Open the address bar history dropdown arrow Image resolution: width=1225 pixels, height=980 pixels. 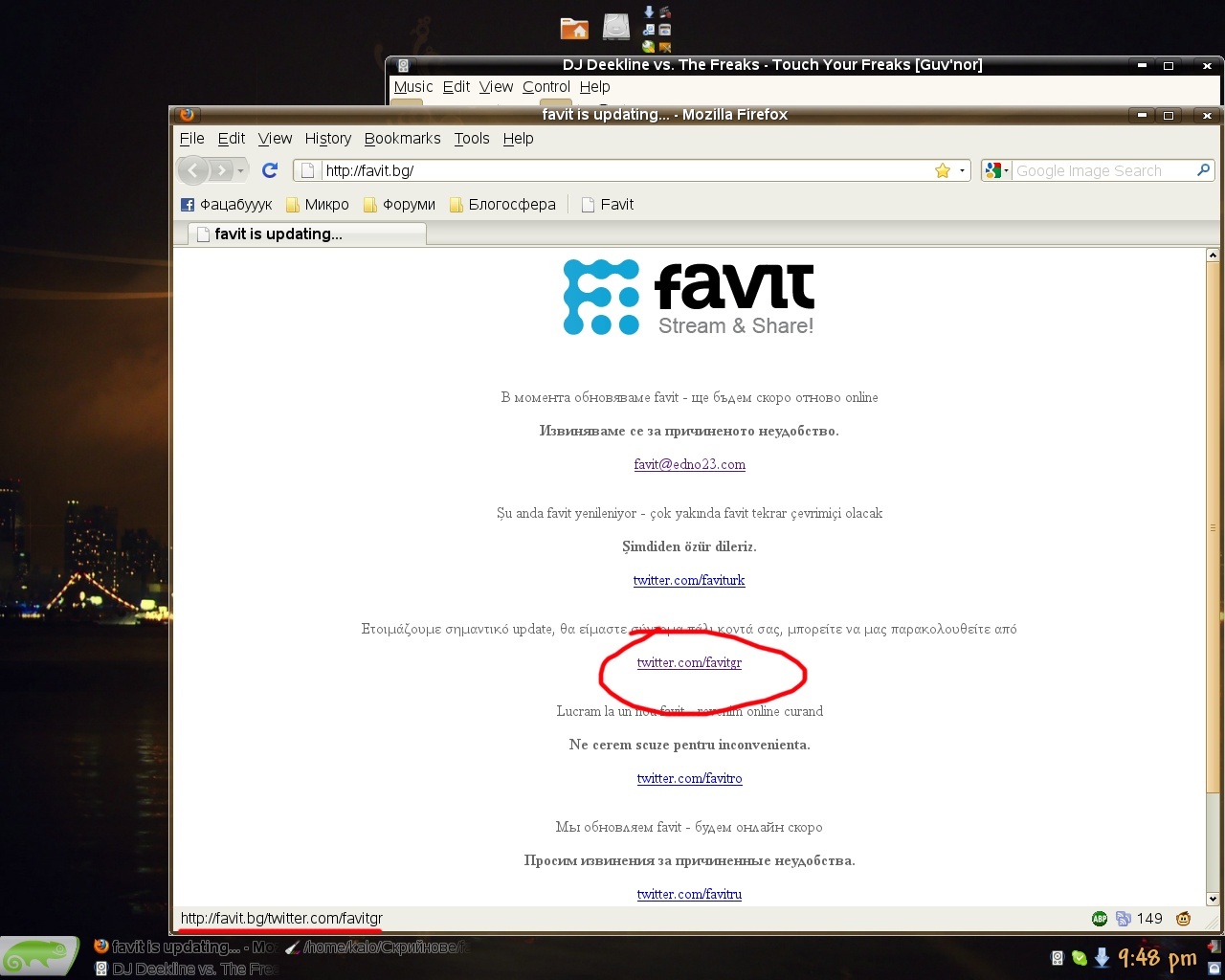(x=962, y=170)
